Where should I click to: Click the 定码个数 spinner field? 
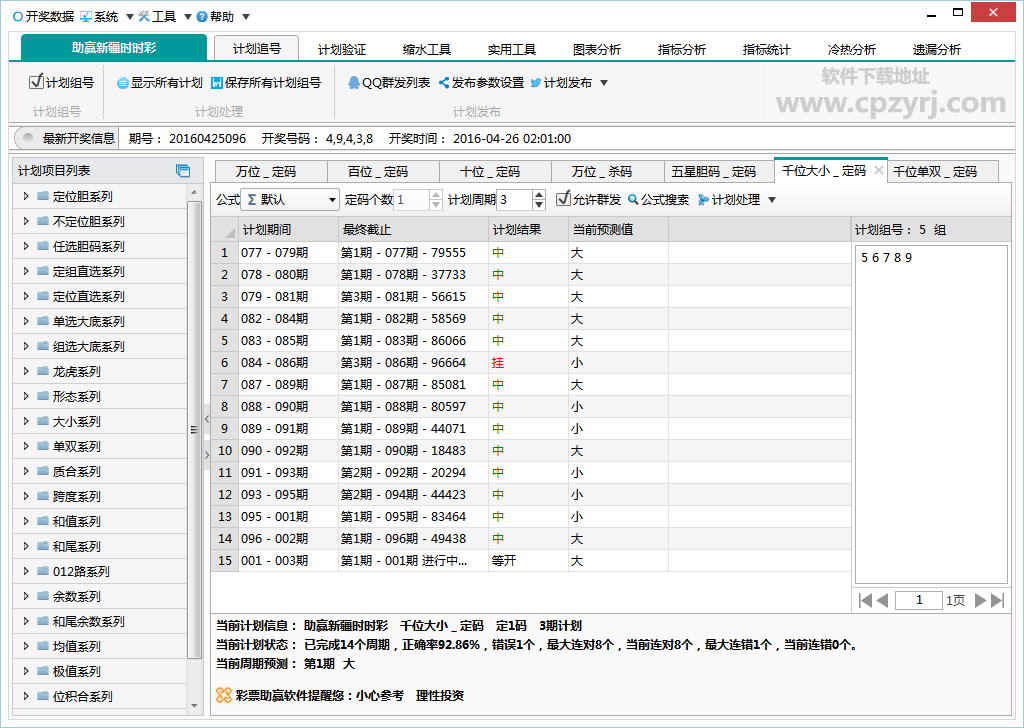coord(411,200)
